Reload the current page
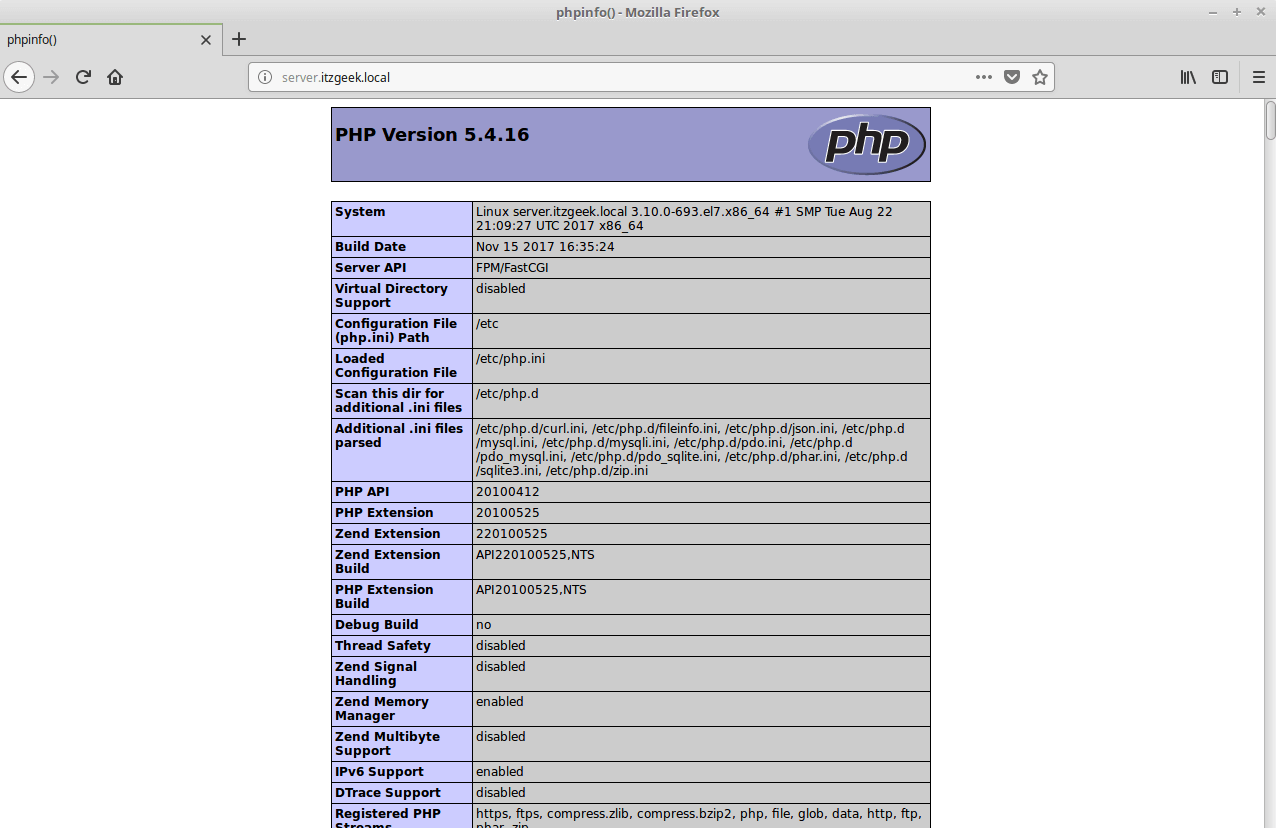The width and height of the screenshot is (1276, 828). (x=84, y=77)
